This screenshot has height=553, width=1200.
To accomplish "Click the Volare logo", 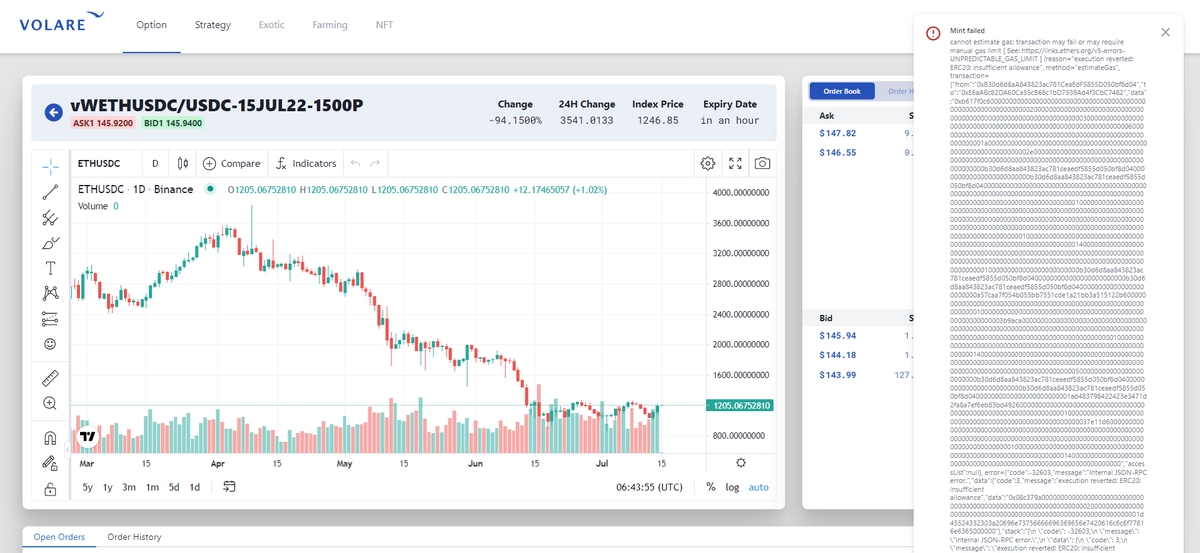I will point(61,23).
